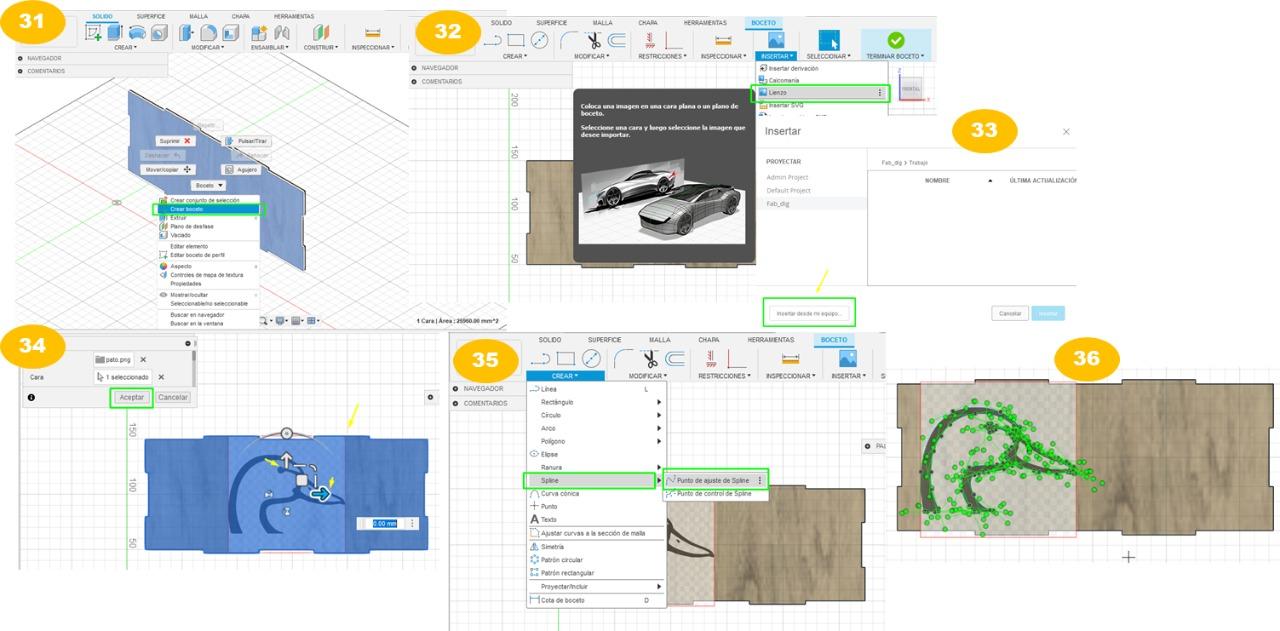Click Cancelar in the Insertar dialog
This screenshot has width=1280, height=631.
pyautogui.click(x=1010, y=313)
